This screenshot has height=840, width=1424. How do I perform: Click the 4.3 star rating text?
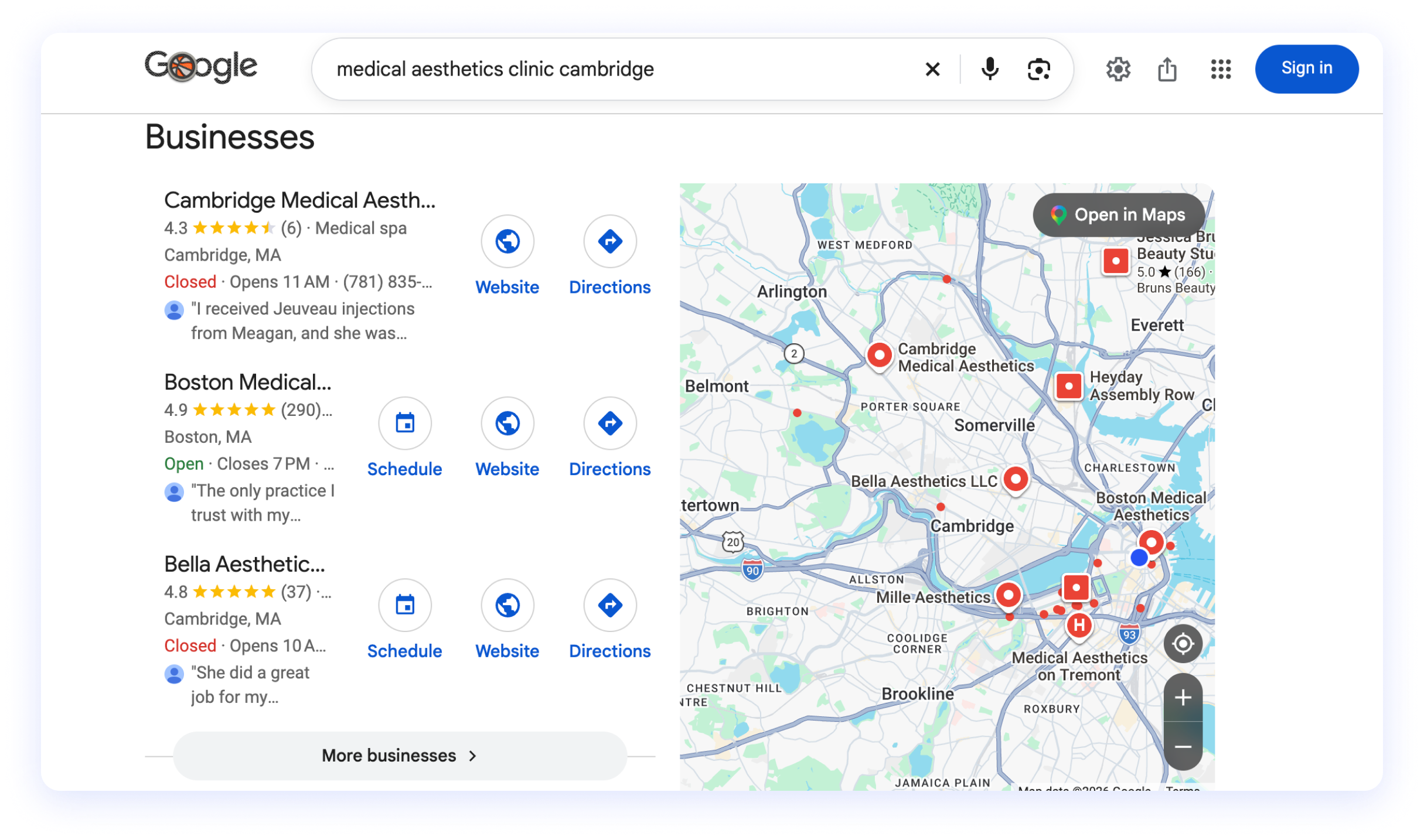click(176, 228)
